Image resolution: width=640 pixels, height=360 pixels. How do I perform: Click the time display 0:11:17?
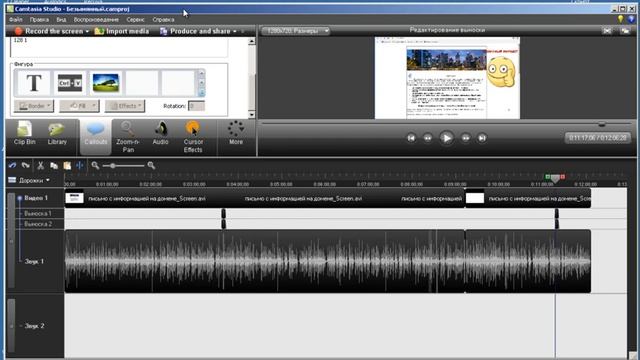tap(598, 138)
